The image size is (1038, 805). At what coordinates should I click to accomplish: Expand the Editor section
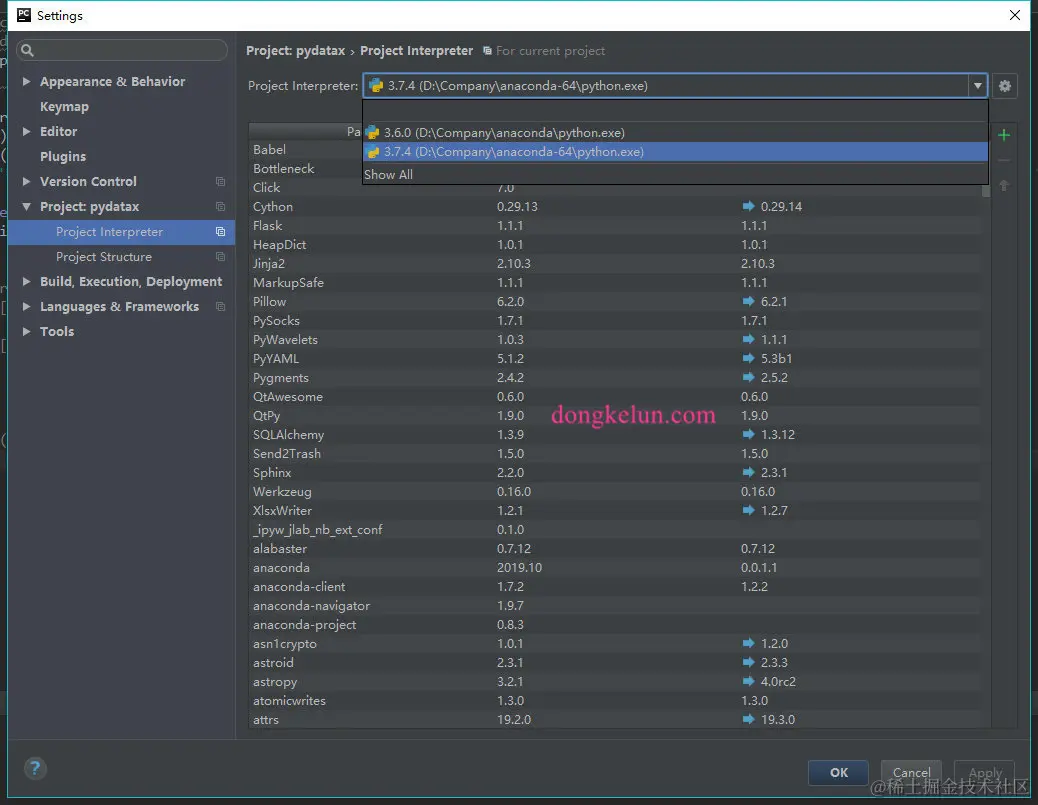click(x=26, y=131)
